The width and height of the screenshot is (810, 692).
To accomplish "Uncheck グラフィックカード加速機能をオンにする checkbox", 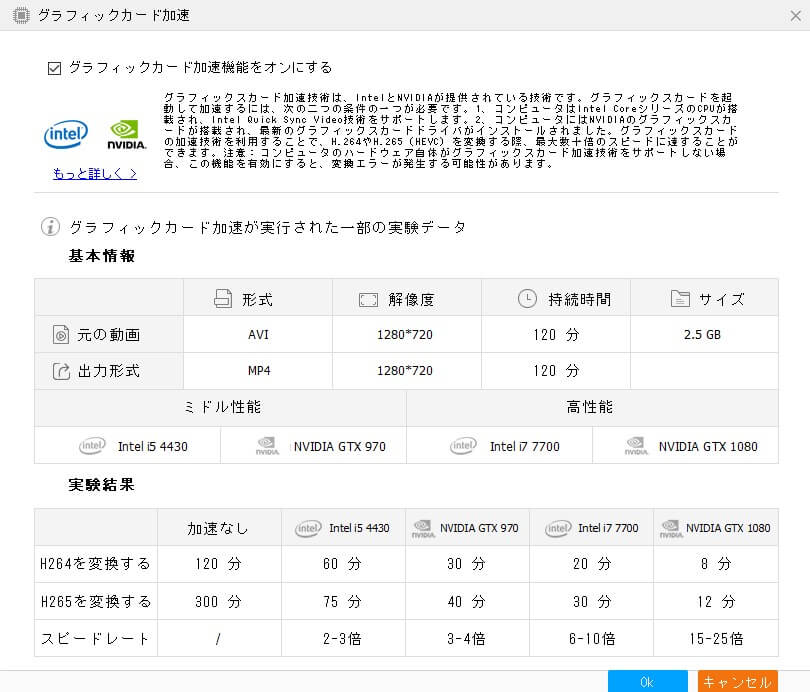I will tap(54, 68).
